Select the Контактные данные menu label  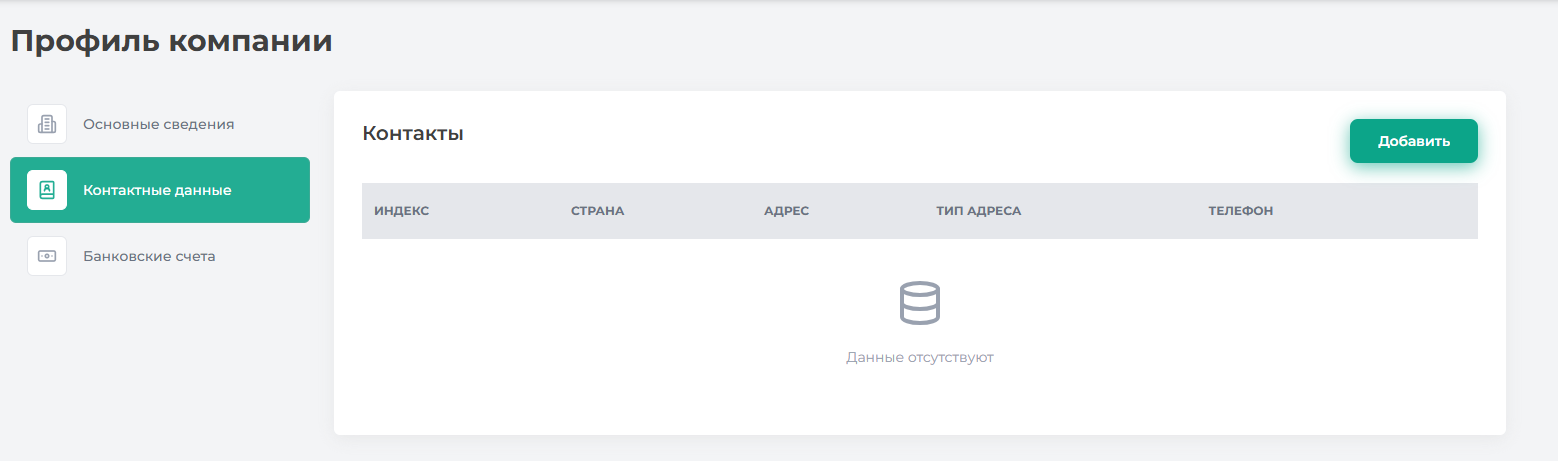click(157, 190)
